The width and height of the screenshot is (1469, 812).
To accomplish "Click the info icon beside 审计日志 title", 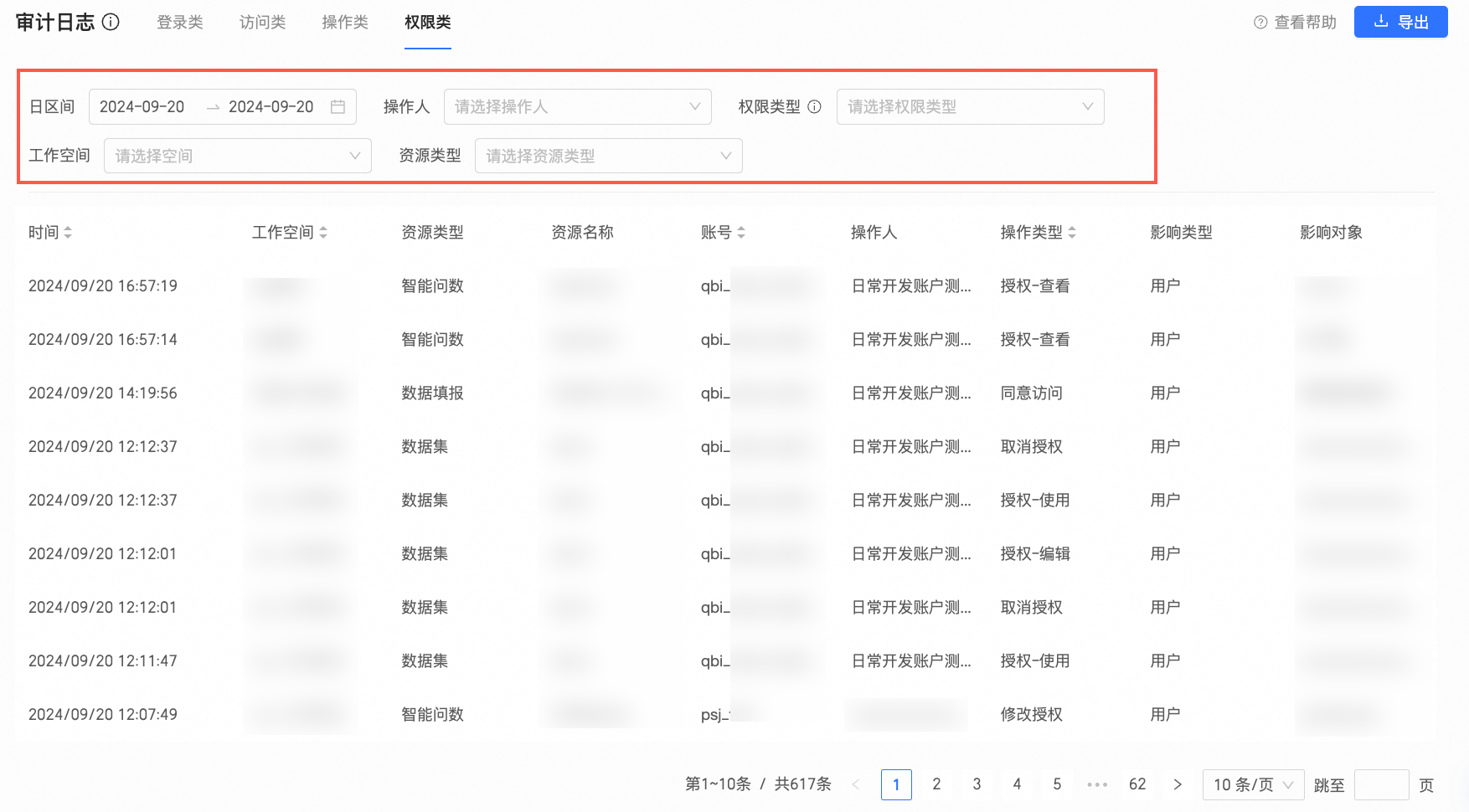I will 111,23.
